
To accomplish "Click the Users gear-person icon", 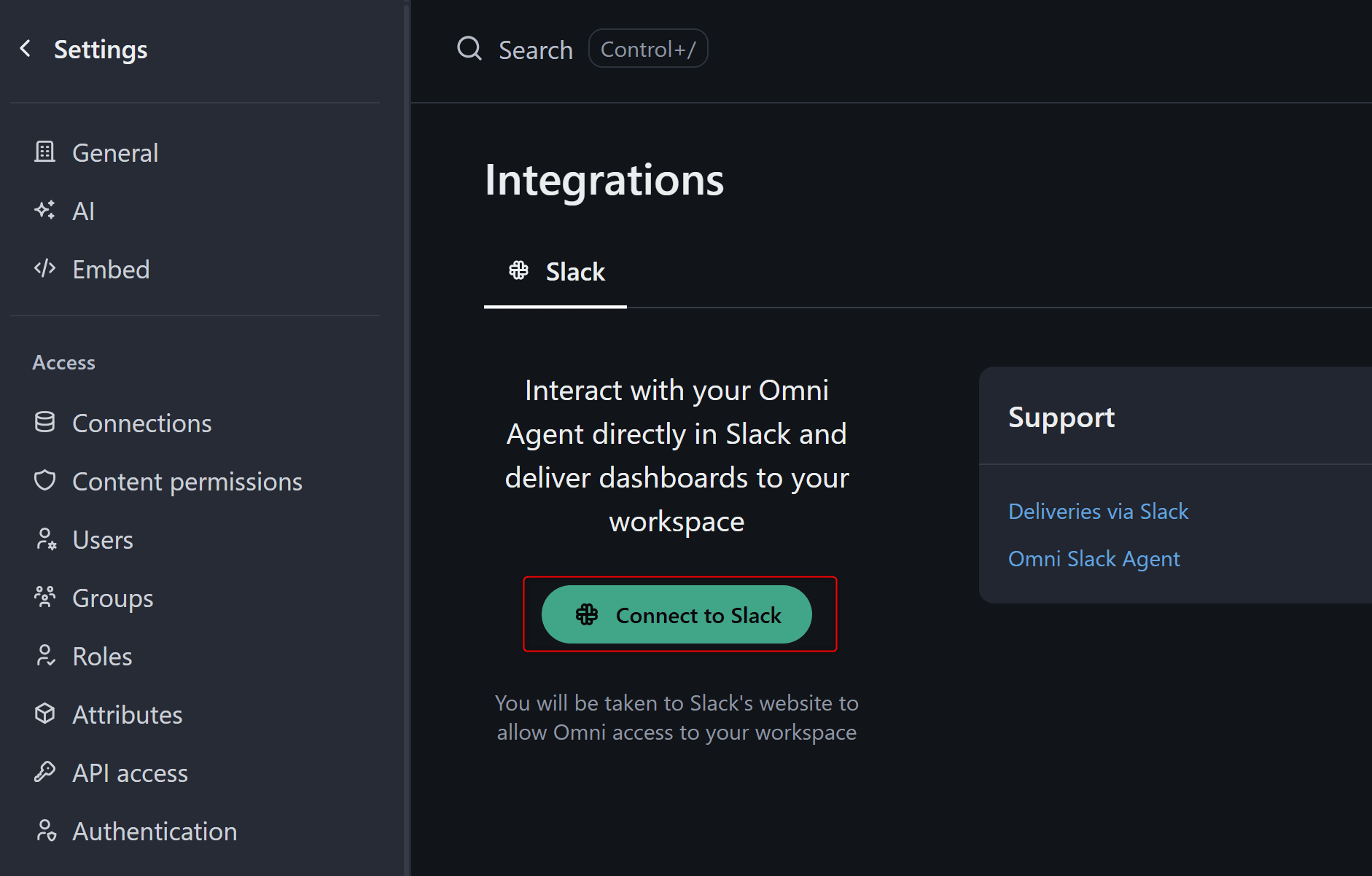I will tap(46, 539).
